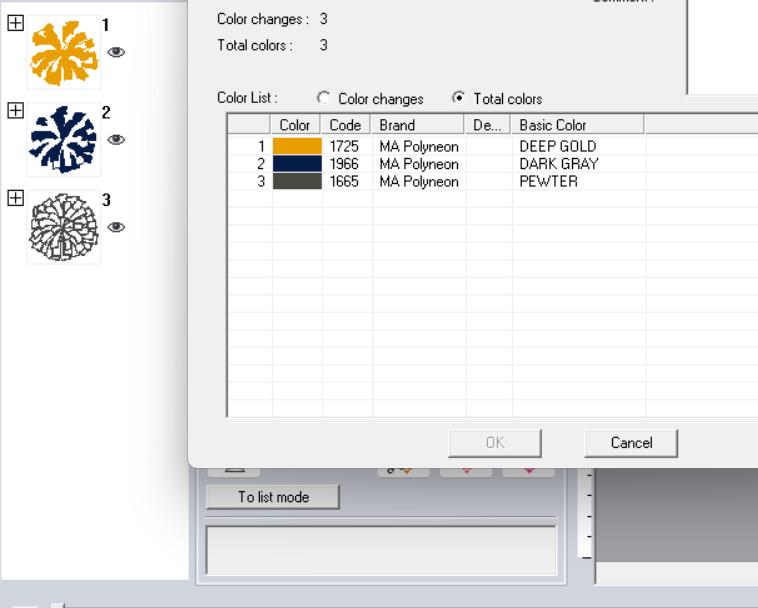This screenshot has width=758, height=608.
Task: Click MA Polyneon brand in row 2
Action: tap(419, 164)
